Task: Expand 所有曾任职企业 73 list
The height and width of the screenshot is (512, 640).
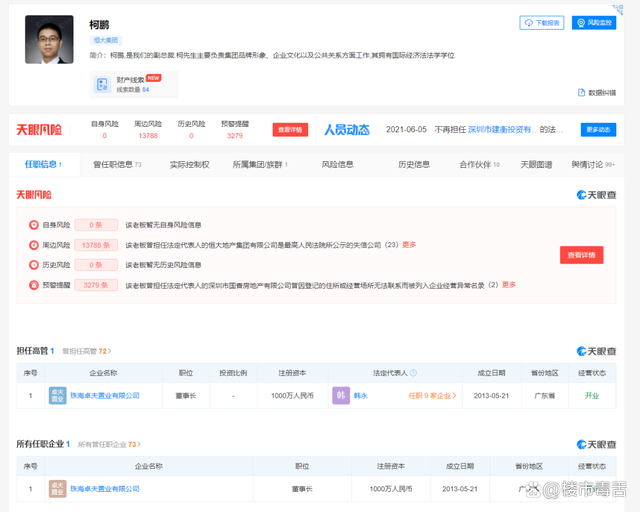Action: coord(109,444)
